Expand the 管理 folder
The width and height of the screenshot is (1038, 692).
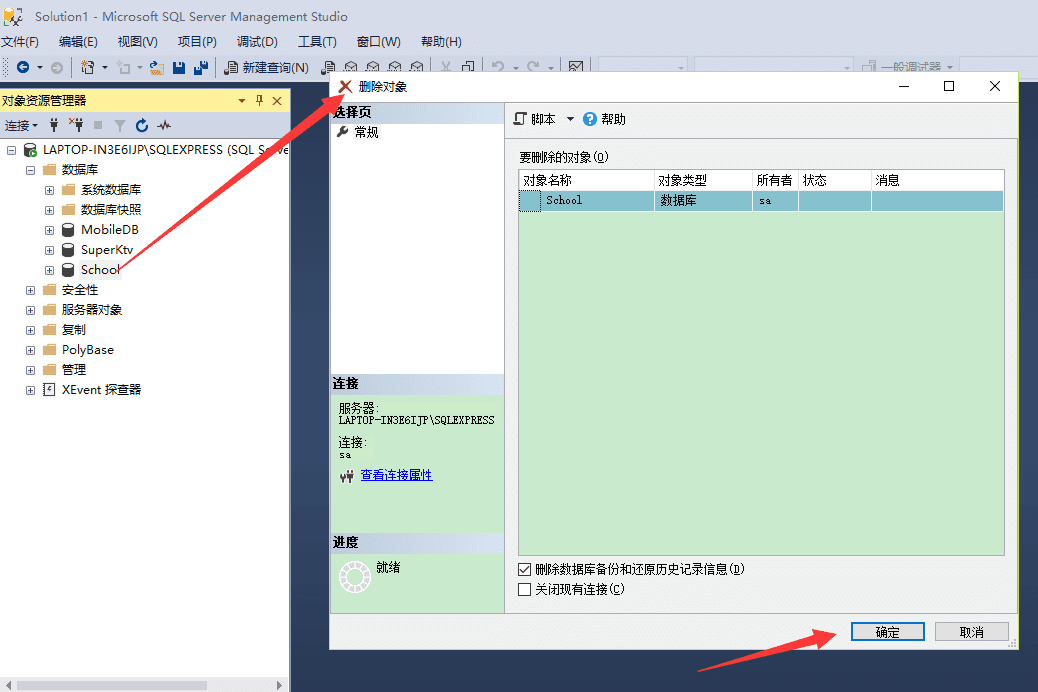[30, 370]
